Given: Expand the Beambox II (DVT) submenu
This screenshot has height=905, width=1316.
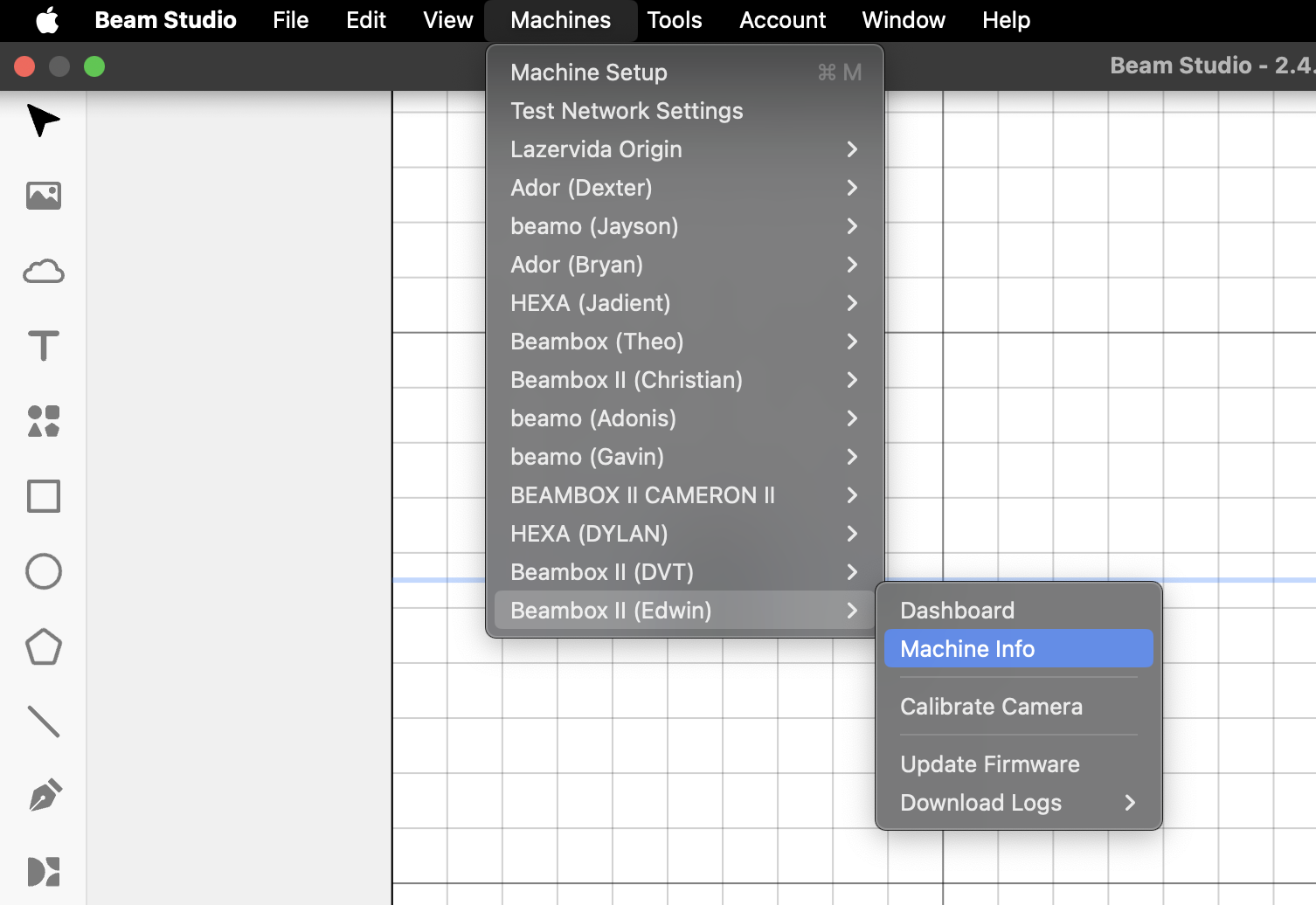Looking at the screenshot, I should click(x=685, y=572).
